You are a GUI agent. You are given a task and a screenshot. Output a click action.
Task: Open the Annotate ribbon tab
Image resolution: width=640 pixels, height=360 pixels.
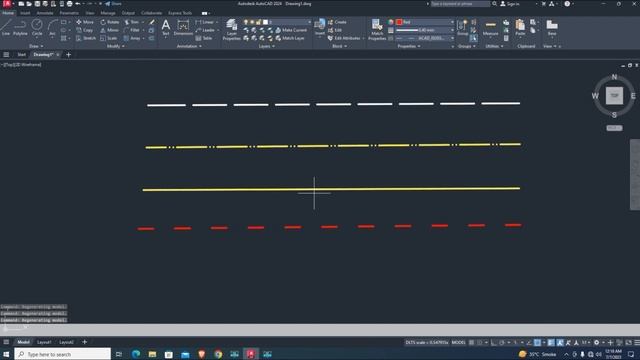pos(45,13)
